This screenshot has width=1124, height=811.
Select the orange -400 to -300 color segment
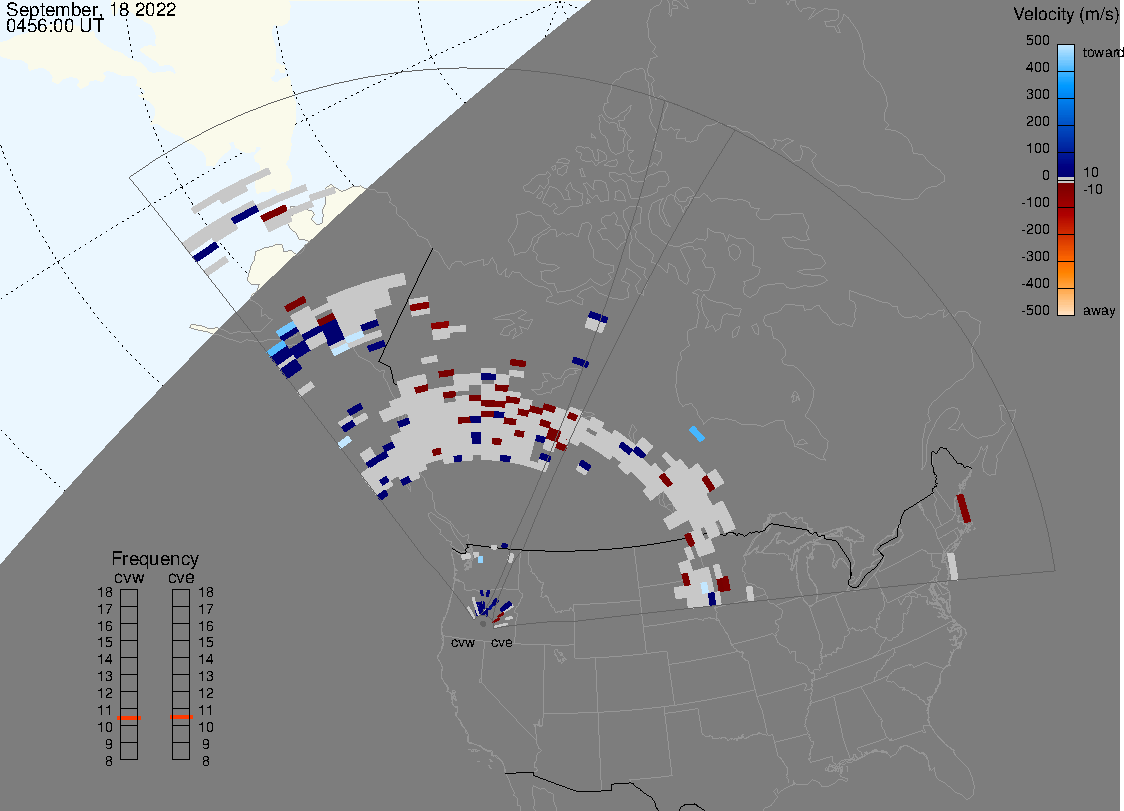pos(1066,275)
